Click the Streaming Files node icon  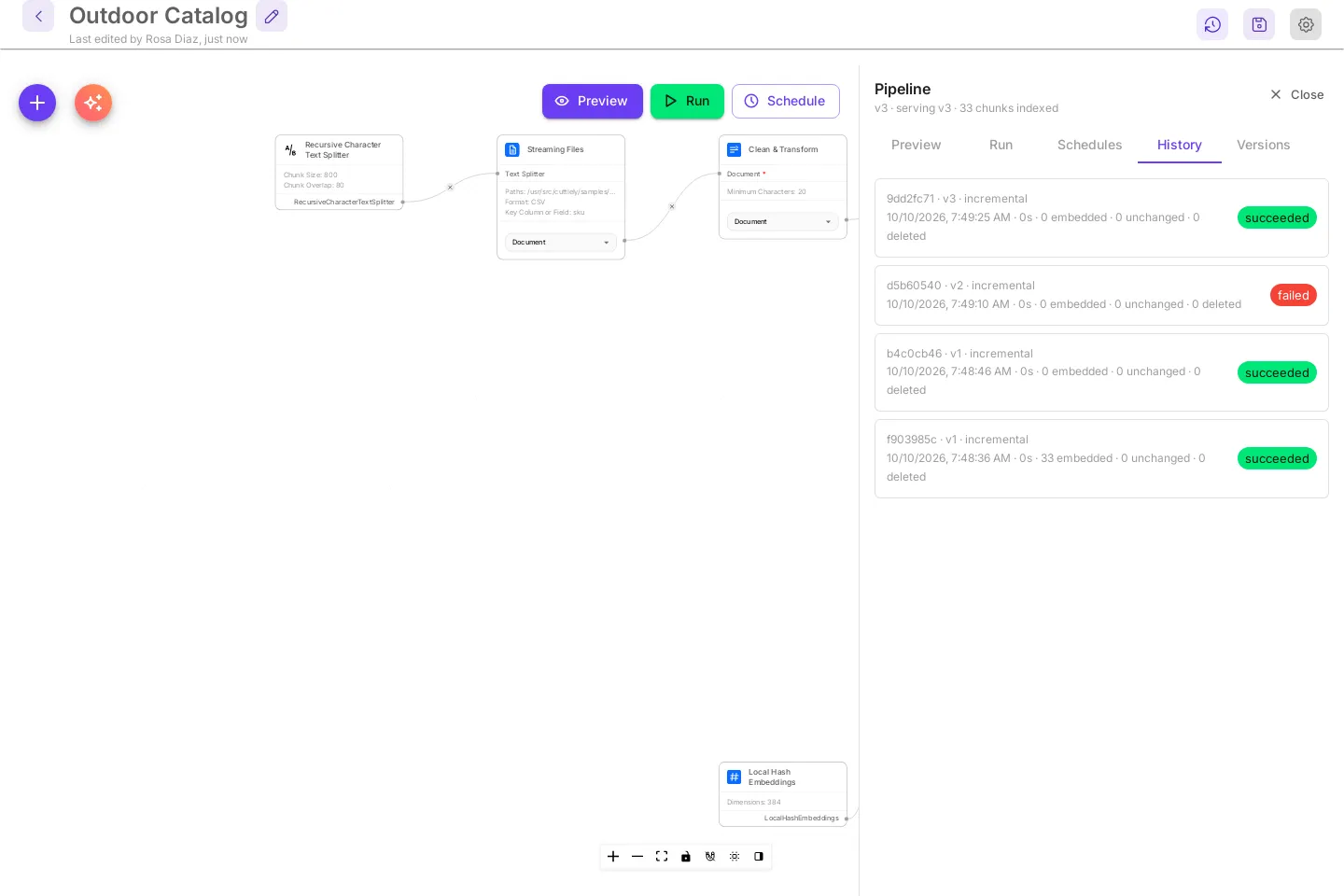[512, 149]
